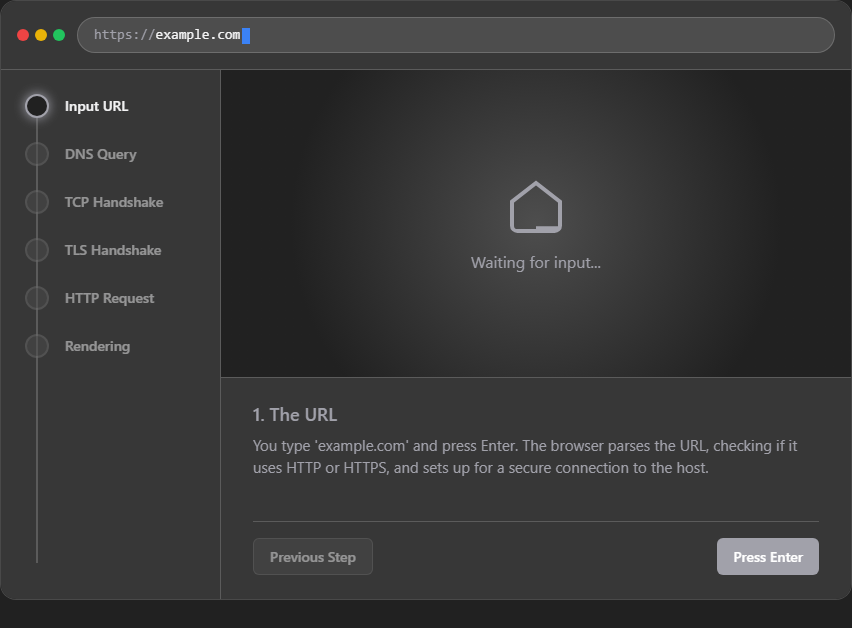Click the paragraph starting 'You type example.com'
Image resolution: width=852 pixels, height=628 pixels.
coord(525,457)
